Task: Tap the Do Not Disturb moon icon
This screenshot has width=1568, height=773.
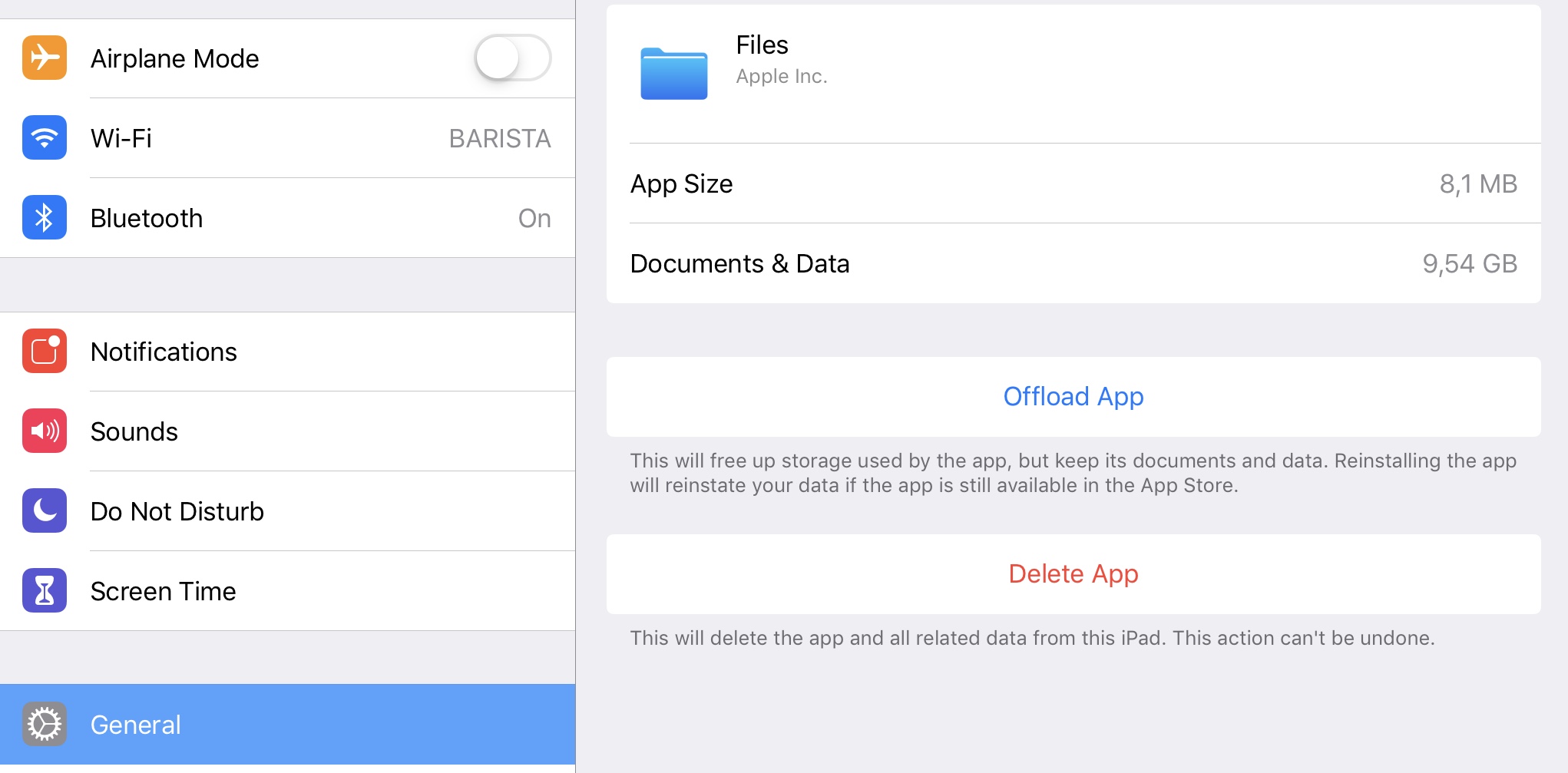Action: click(x=45, y=511)
